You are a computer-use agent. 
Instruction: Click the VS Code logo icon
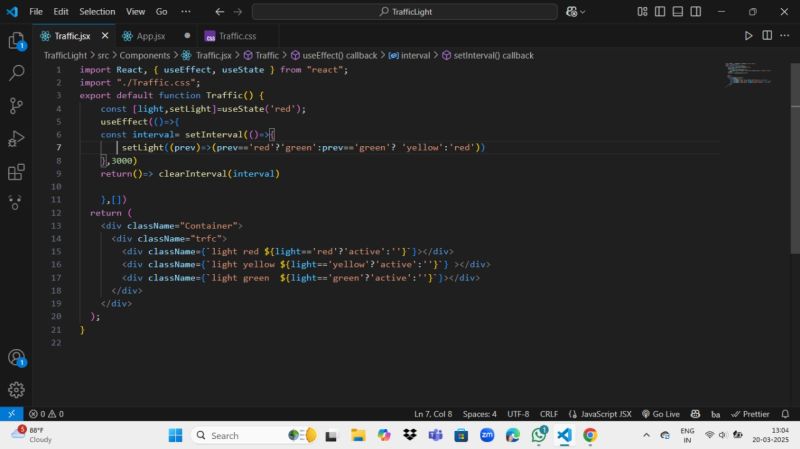[x=12, y=12]
